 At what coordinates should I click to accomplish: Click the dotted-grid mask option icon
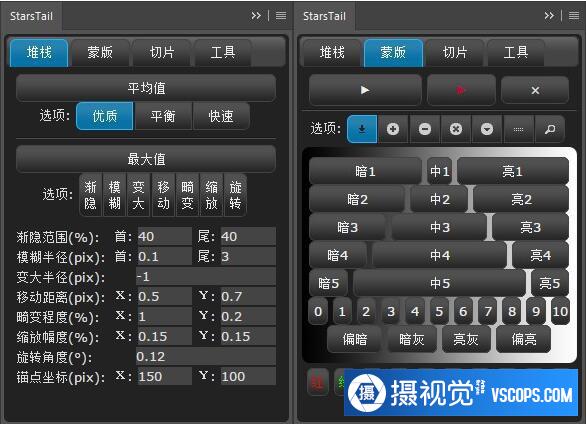(x=518, y=129)
